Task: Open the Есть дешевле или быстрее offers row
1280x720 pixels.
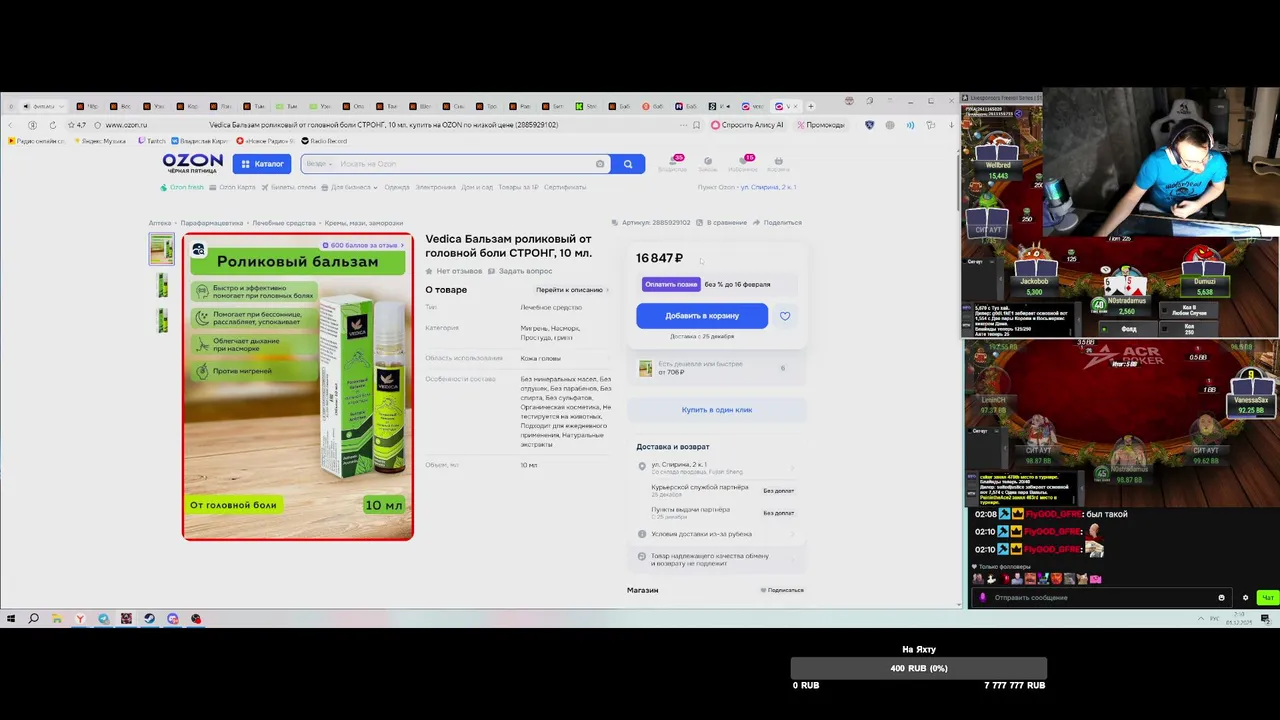Action: point(716,368)
